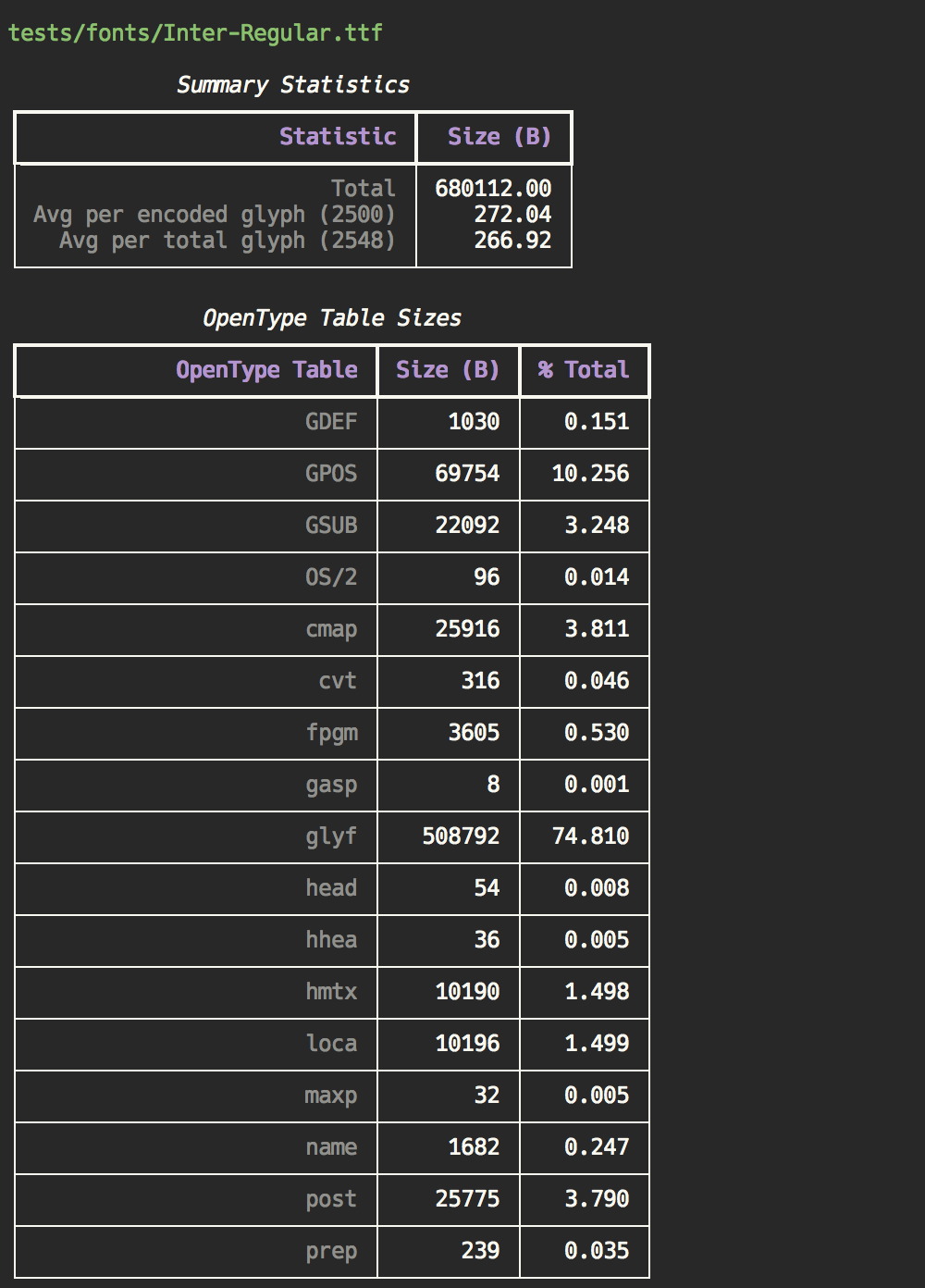
Task: Click the OpenType Table Sizes title
Action: [x=331, y=318]
